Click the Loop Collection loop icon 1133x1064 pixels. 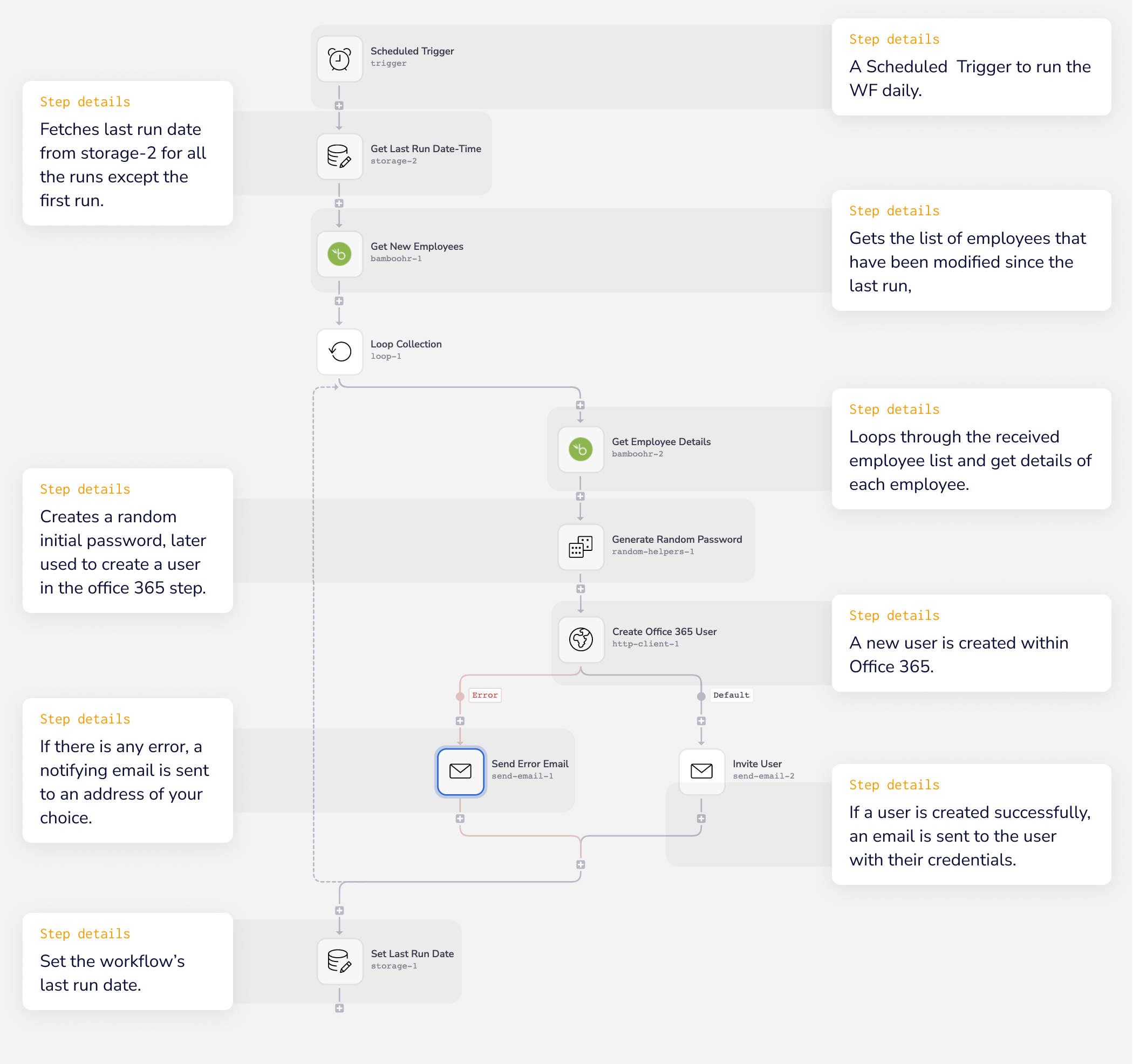(339, 352)
